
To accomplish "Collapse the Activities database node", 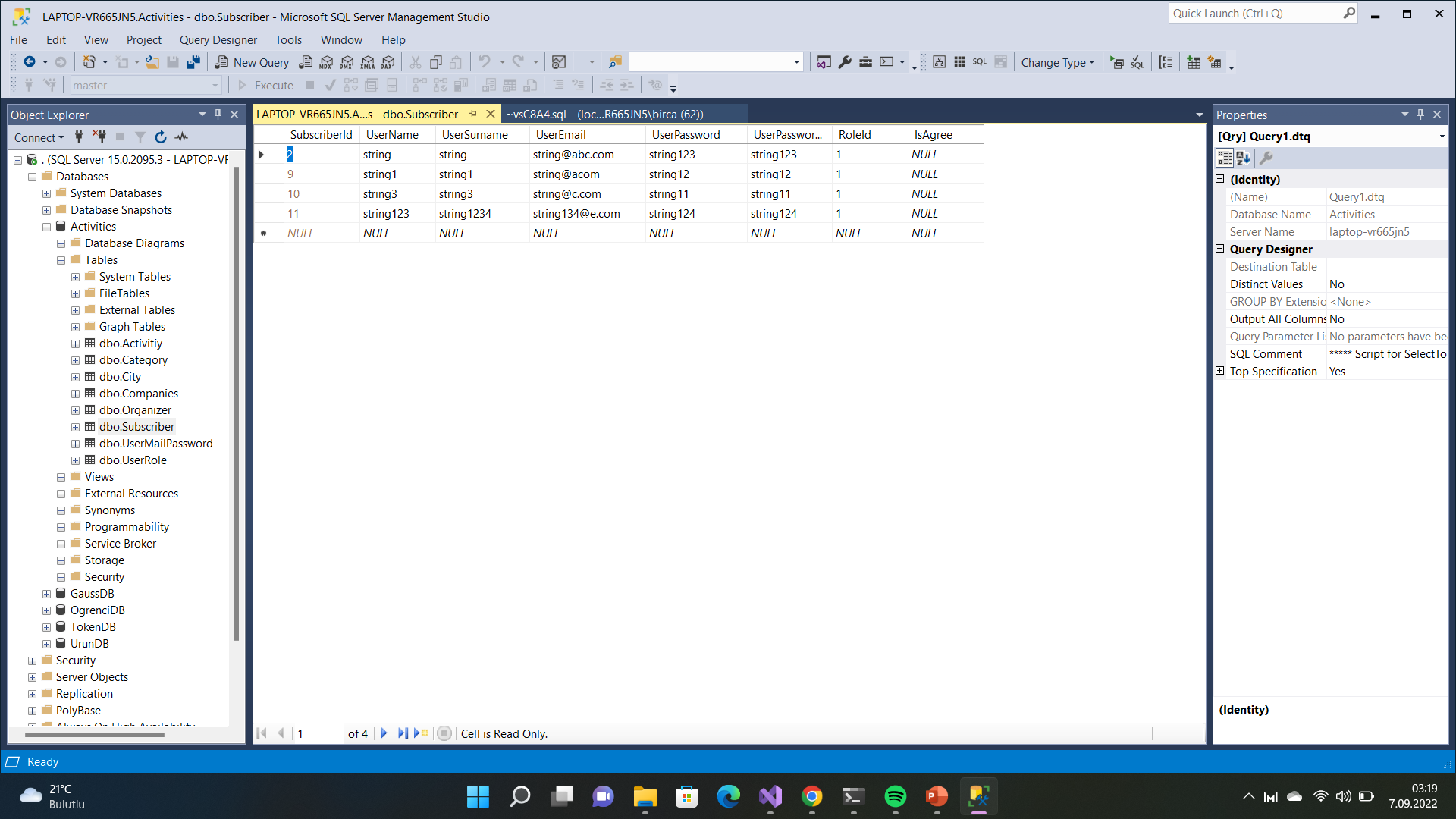I will 47,227.
